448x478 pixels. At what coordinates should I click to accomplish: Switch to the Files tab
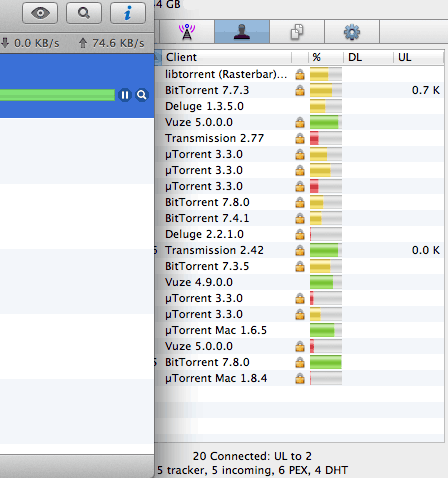click(x=297, y=32)
